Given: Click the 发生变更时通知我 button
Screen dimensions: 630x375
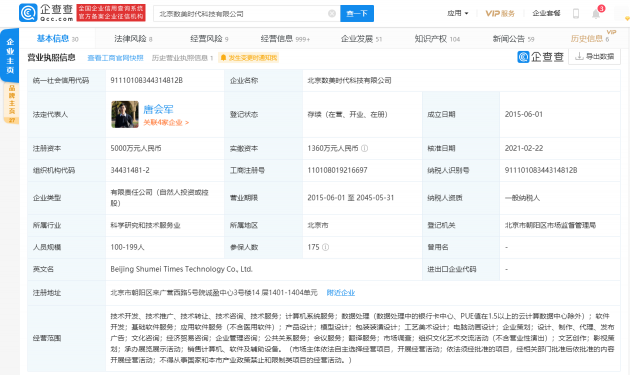Looking at the screenshot, I should (x=249, y=58).
